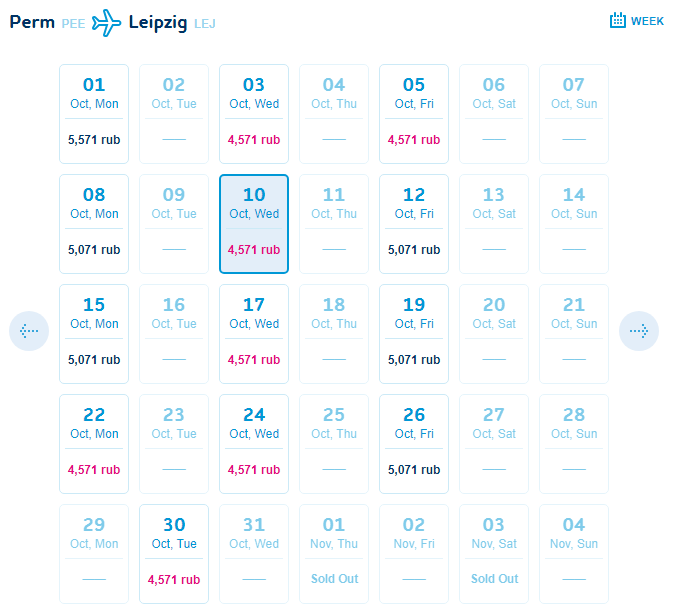Image resolution: width=692 pixels, height=612 pixels.
Task: Select 15 Oct, Mon flight date
Action: tap(94, 334)
